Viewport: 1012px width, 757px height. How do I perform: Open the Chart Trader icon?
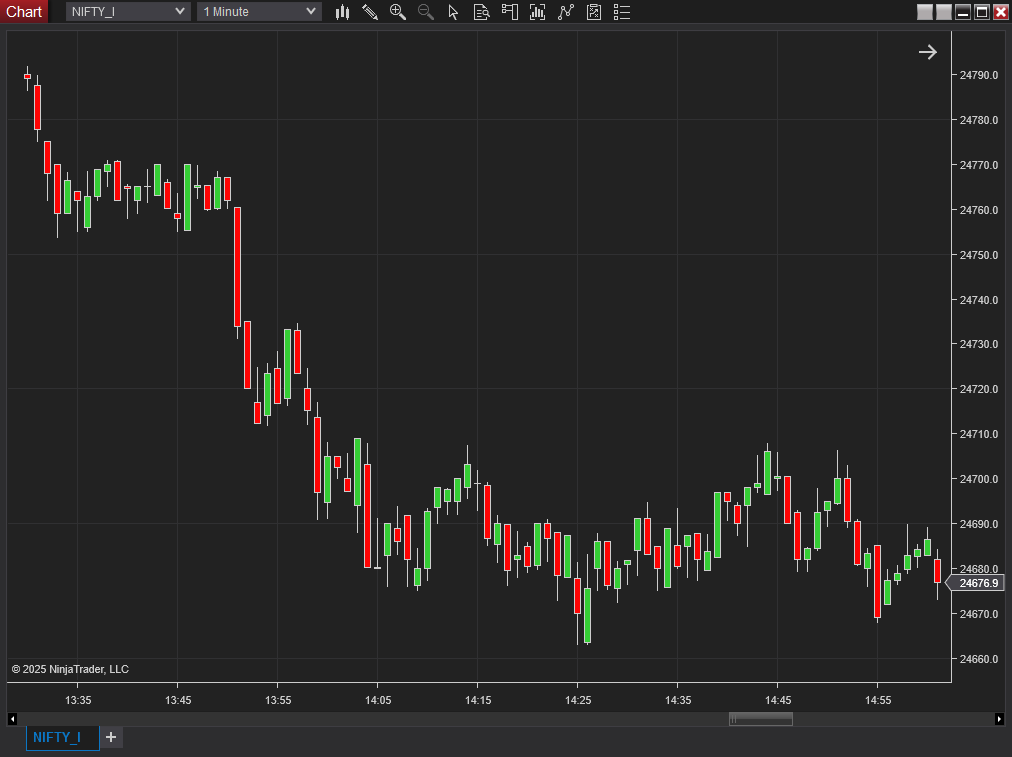click(509, 12)
